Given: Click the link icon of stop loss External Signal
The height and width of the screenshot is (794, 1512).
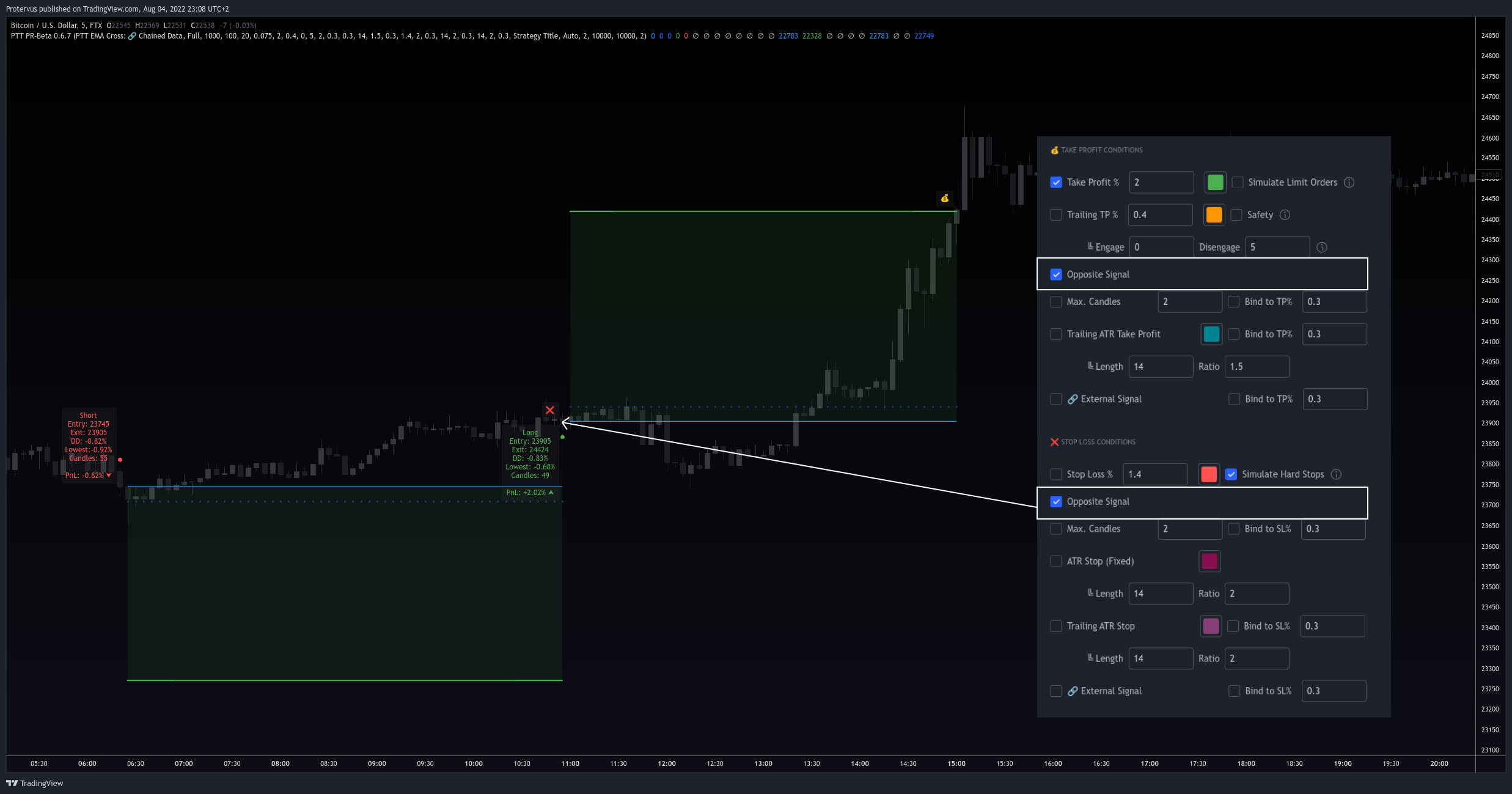Looking at the screenshot, I should (x=1073, y=691).
